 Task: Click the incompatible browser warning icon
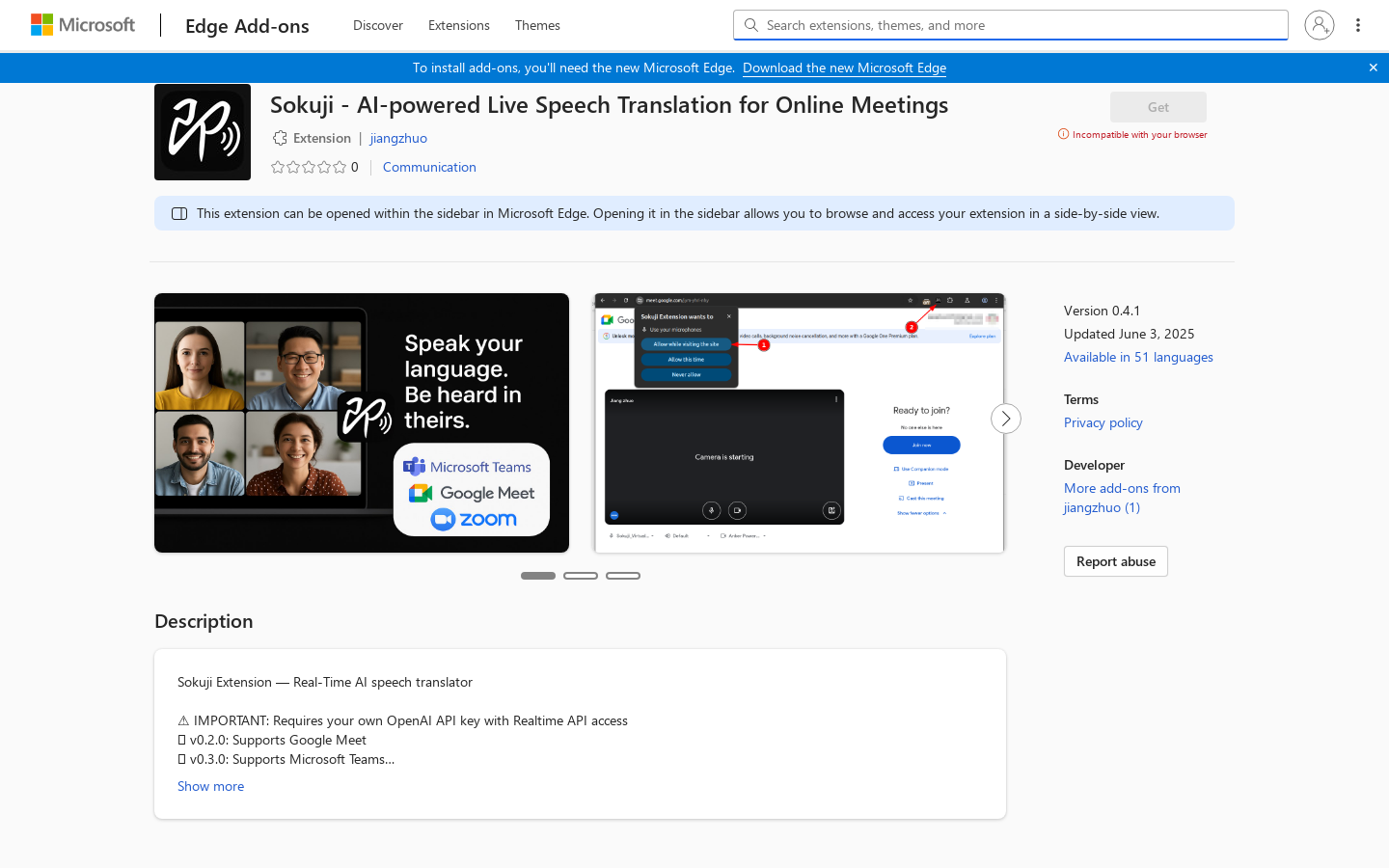[1063, 134]
